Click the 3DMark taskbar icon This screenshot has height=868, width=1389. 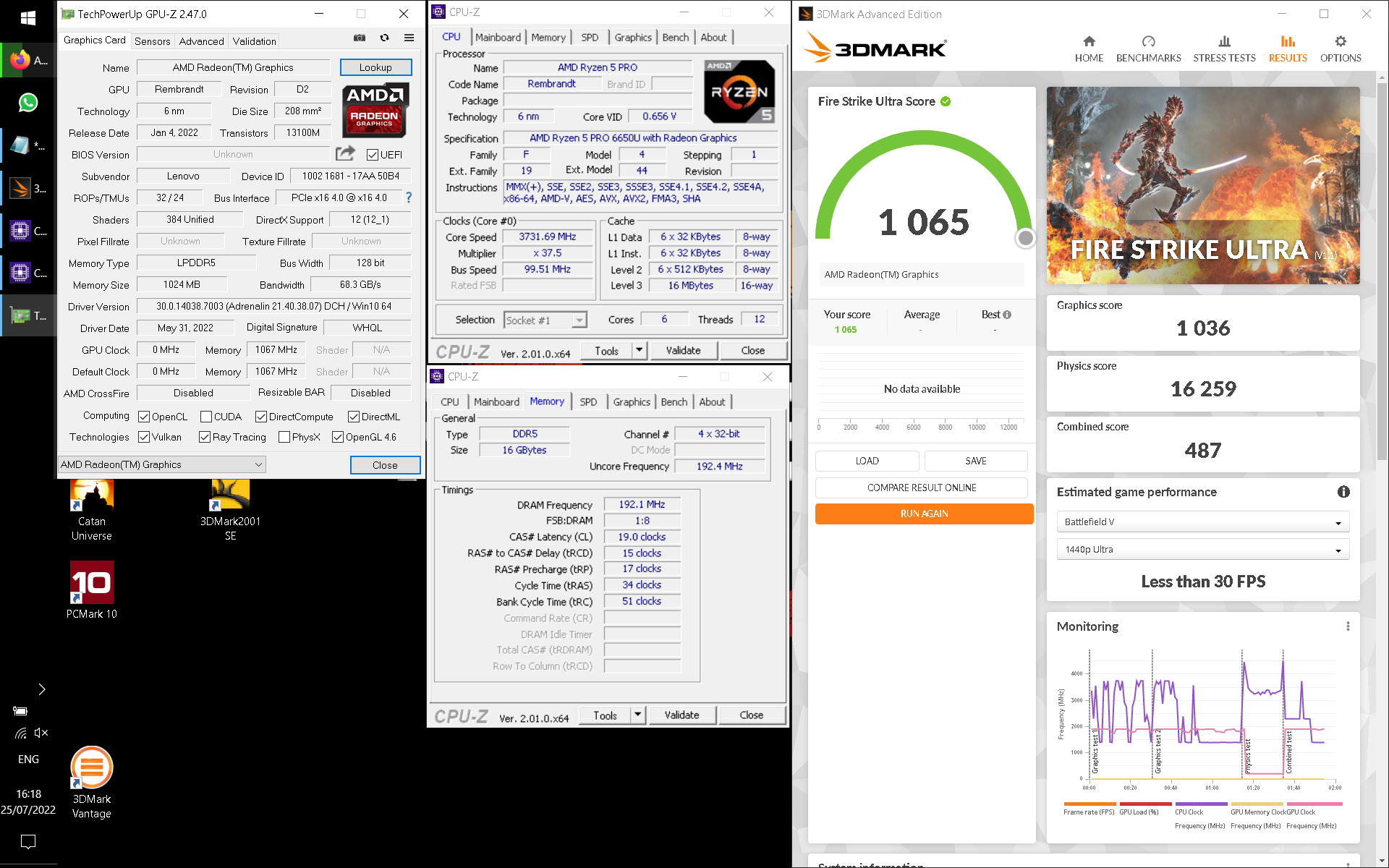28,188
